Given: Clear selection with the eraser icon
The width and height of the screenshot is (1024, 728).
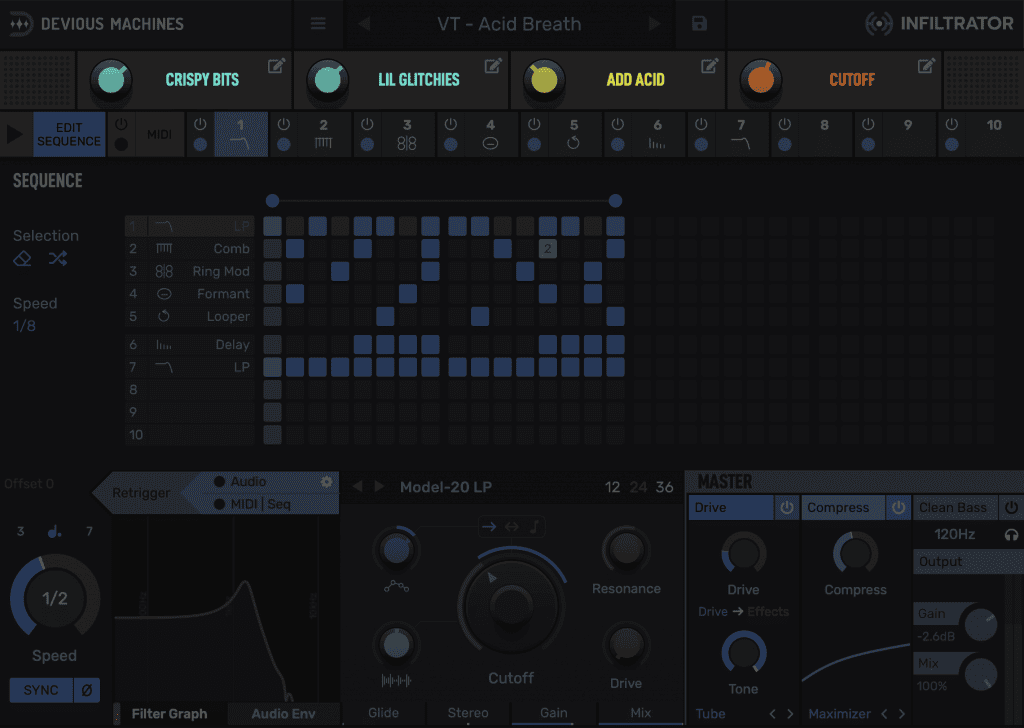Looking at the screenshot, I should pos(23,259).
